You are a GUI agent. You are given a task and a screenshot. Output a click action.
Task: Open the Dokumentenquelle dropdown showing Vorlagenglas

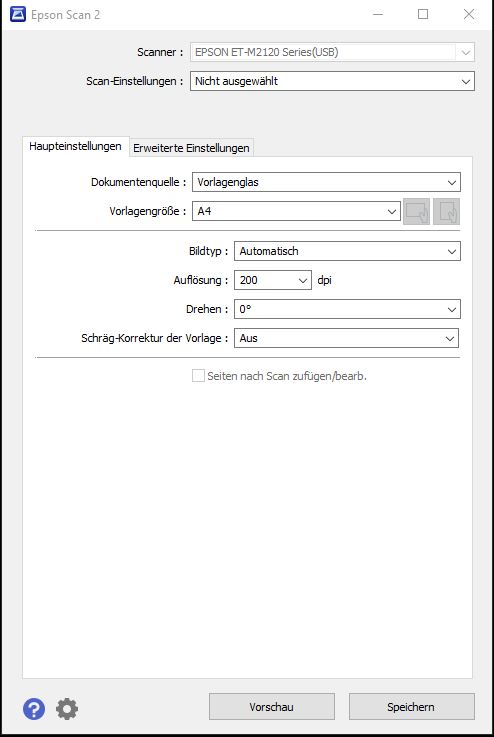point(326,182)
